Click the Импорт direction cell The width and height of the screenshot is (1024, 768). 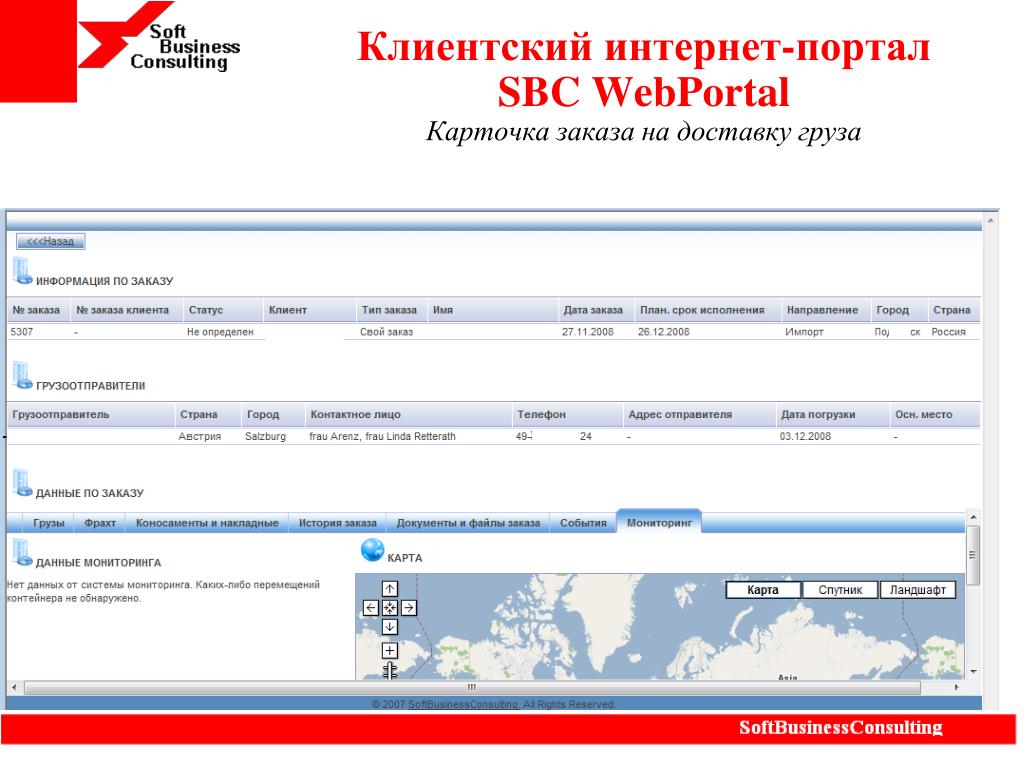point(805,332)
